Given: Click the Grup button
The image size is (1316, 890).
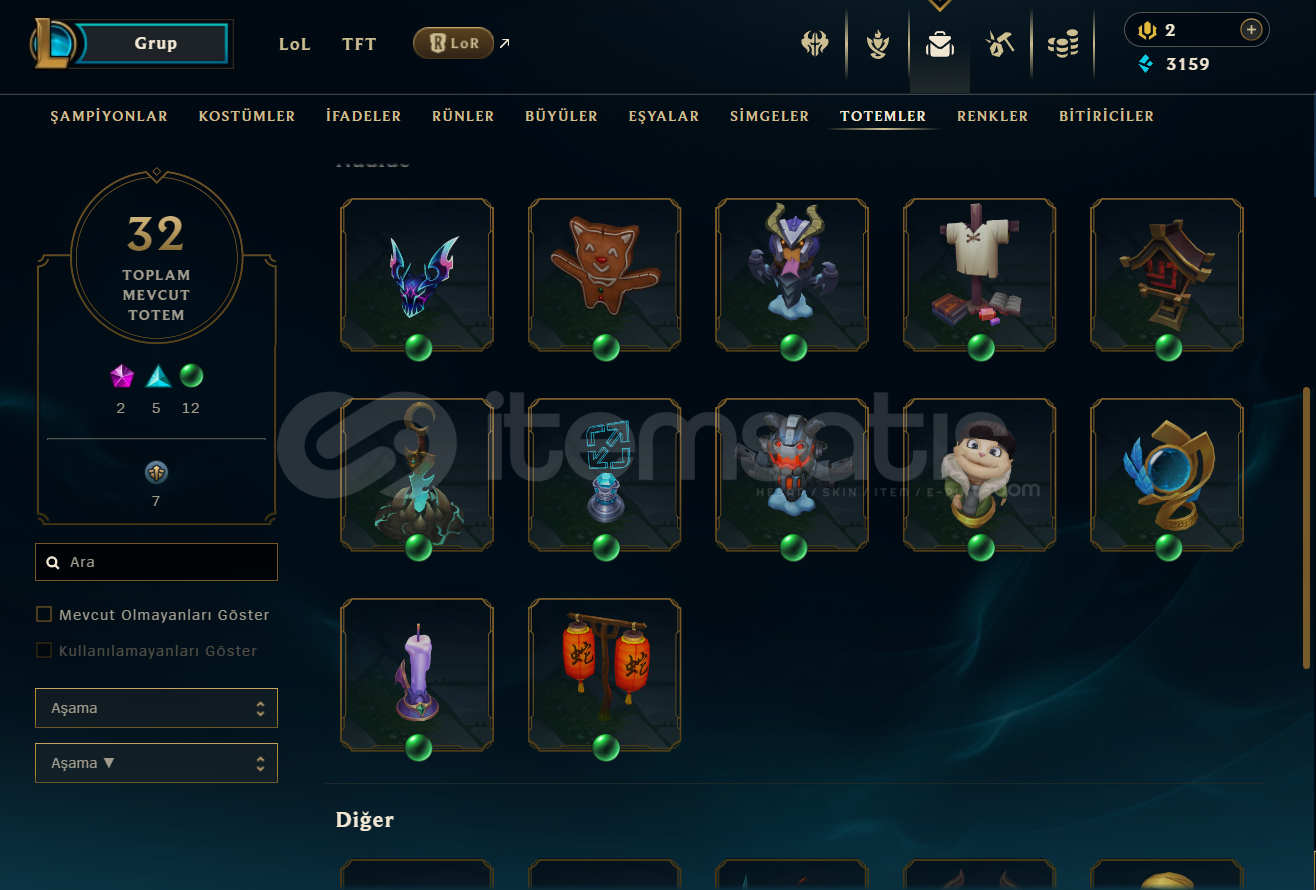Looking at the screenshot, I should (156, 43).
